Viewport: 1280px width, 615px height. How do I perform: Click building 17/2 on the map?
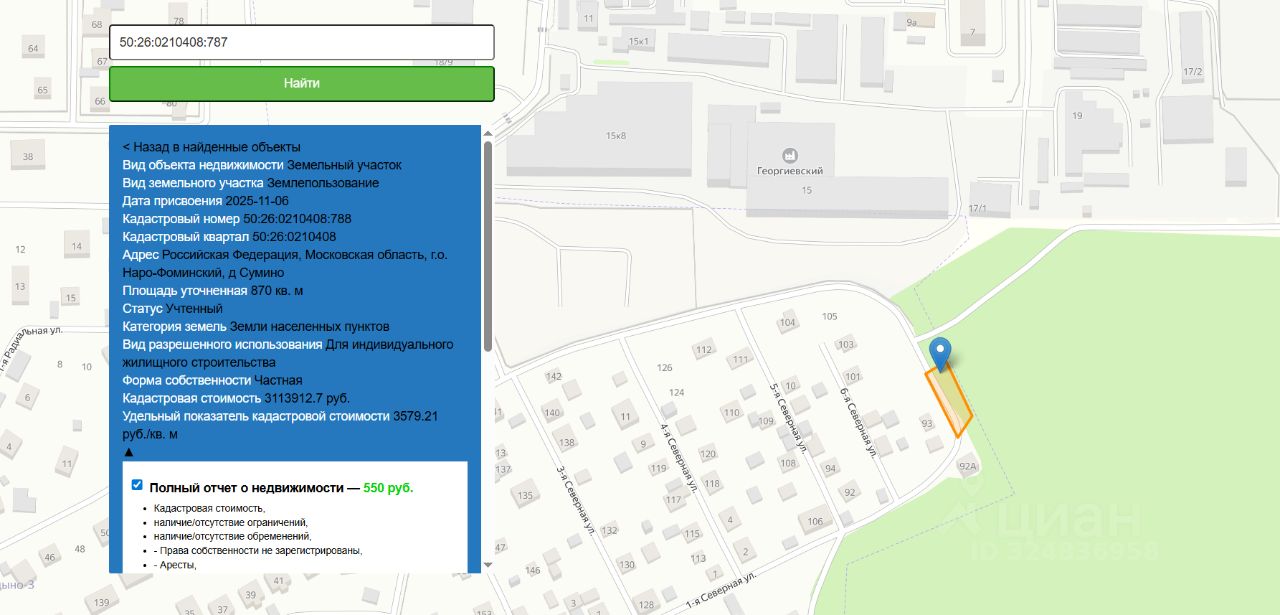click(1193, 72)
